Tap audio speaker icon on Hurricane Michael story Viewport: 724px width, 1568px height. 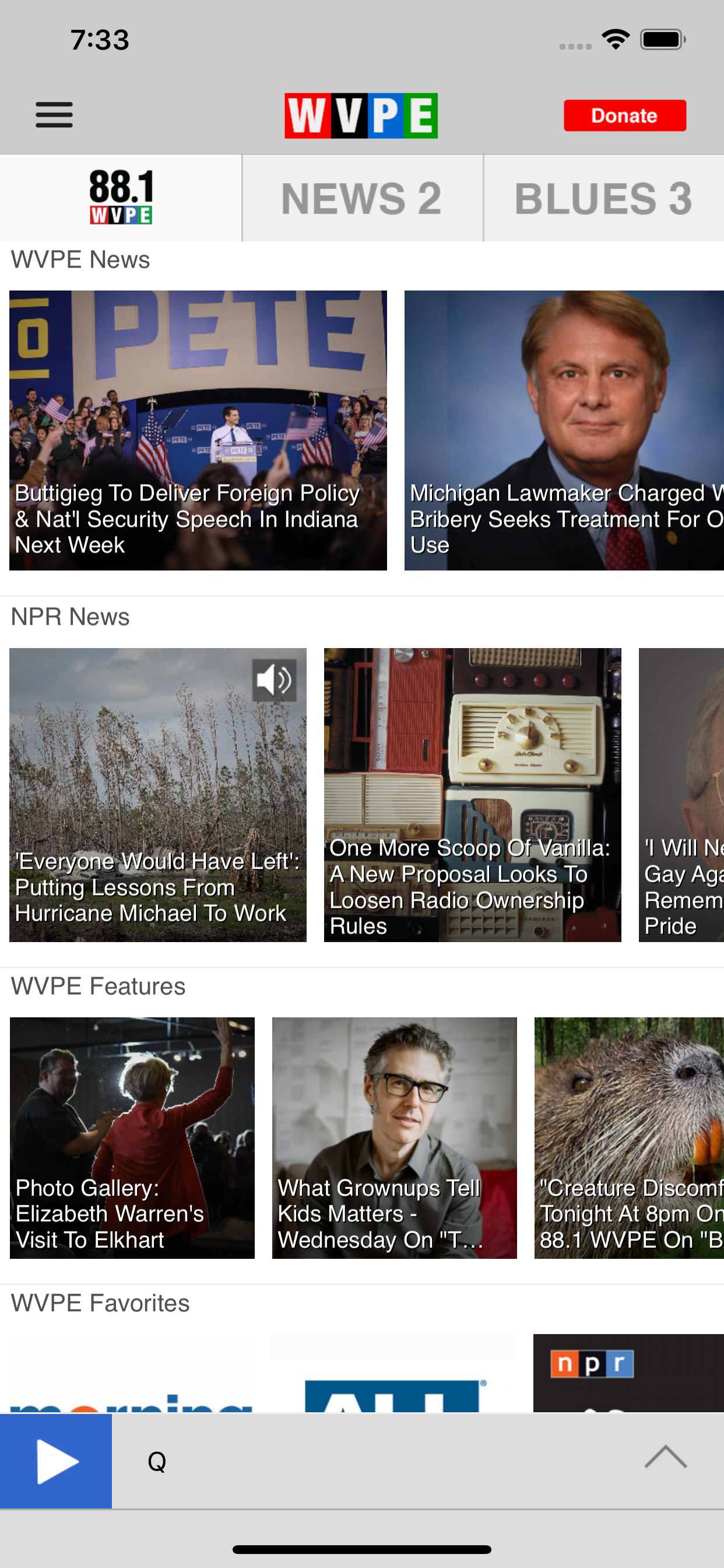[275, 680]
